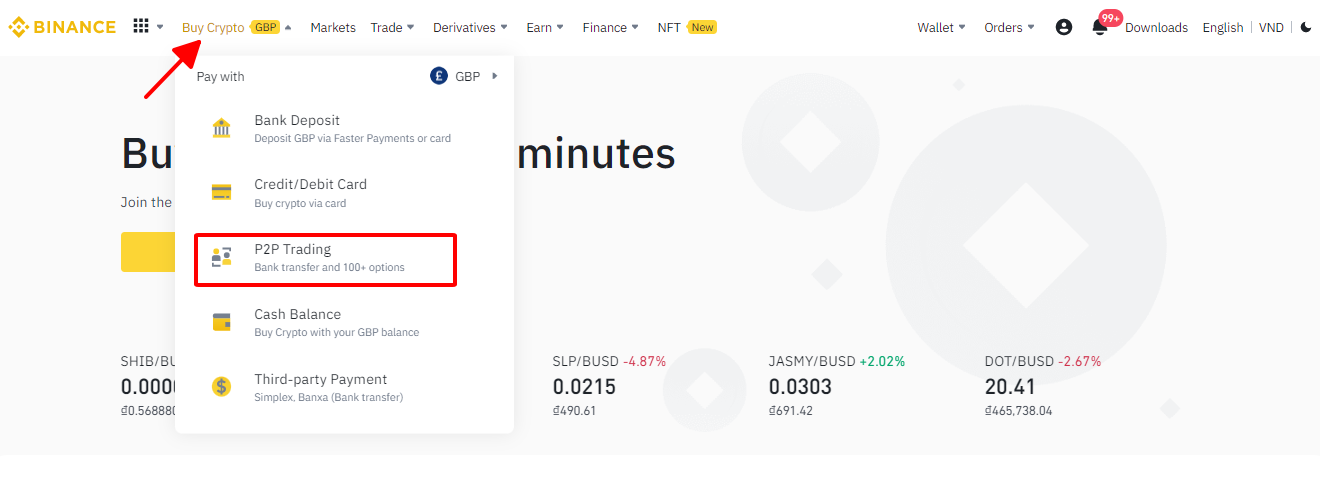The image size is (1320, 477).
Task: Click the Downloads link
Action: (1156, 27)
